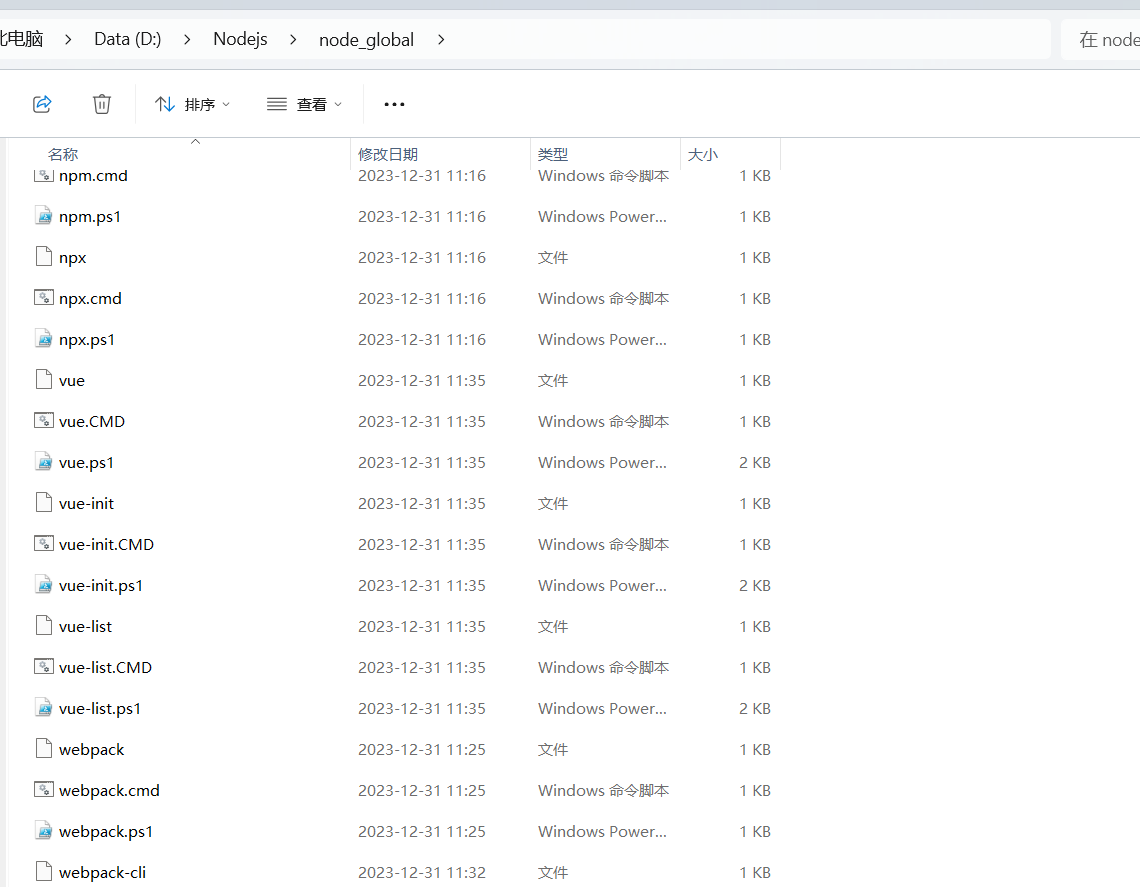Viewport: 1140px width, 887px height.
Task: Select npx blank file icon
Action: (44, 257)
